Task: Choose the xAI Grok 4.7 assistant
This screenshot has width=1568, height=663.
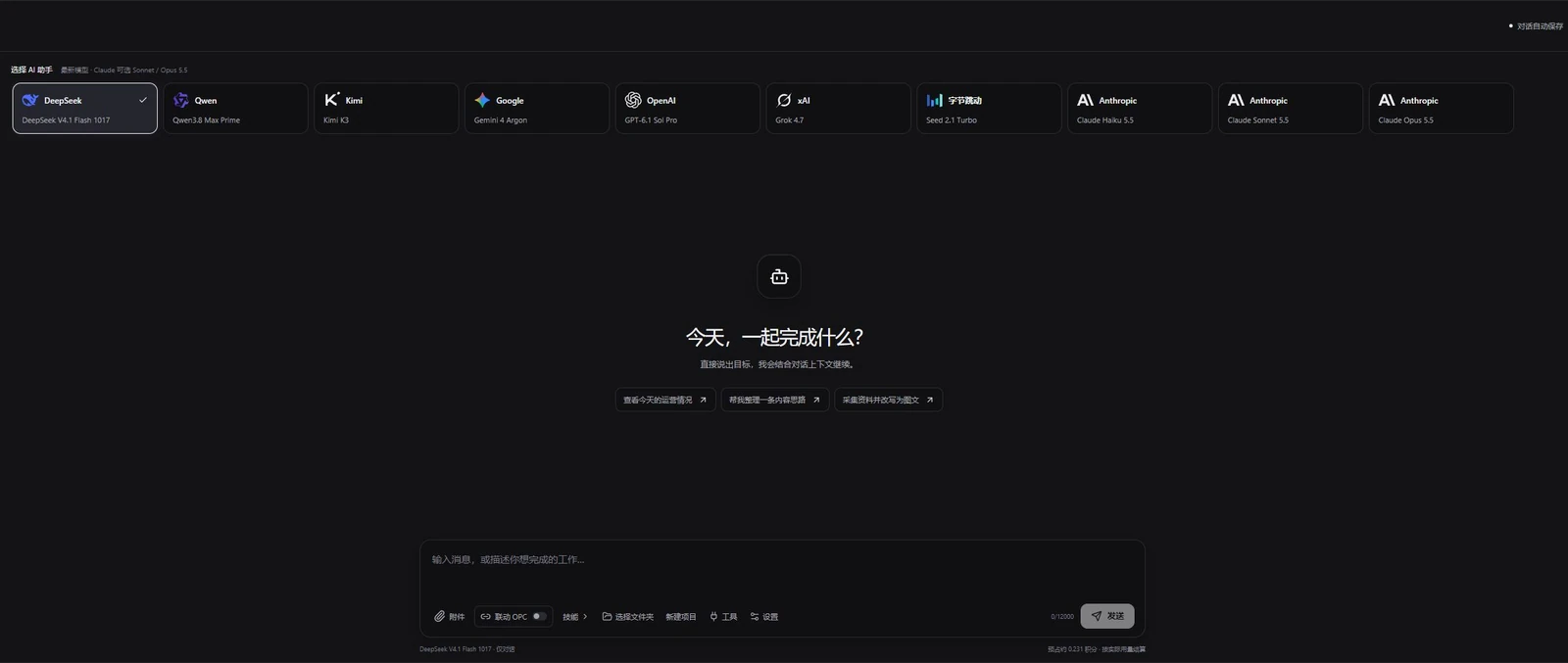Action: (x=838, y=108)
